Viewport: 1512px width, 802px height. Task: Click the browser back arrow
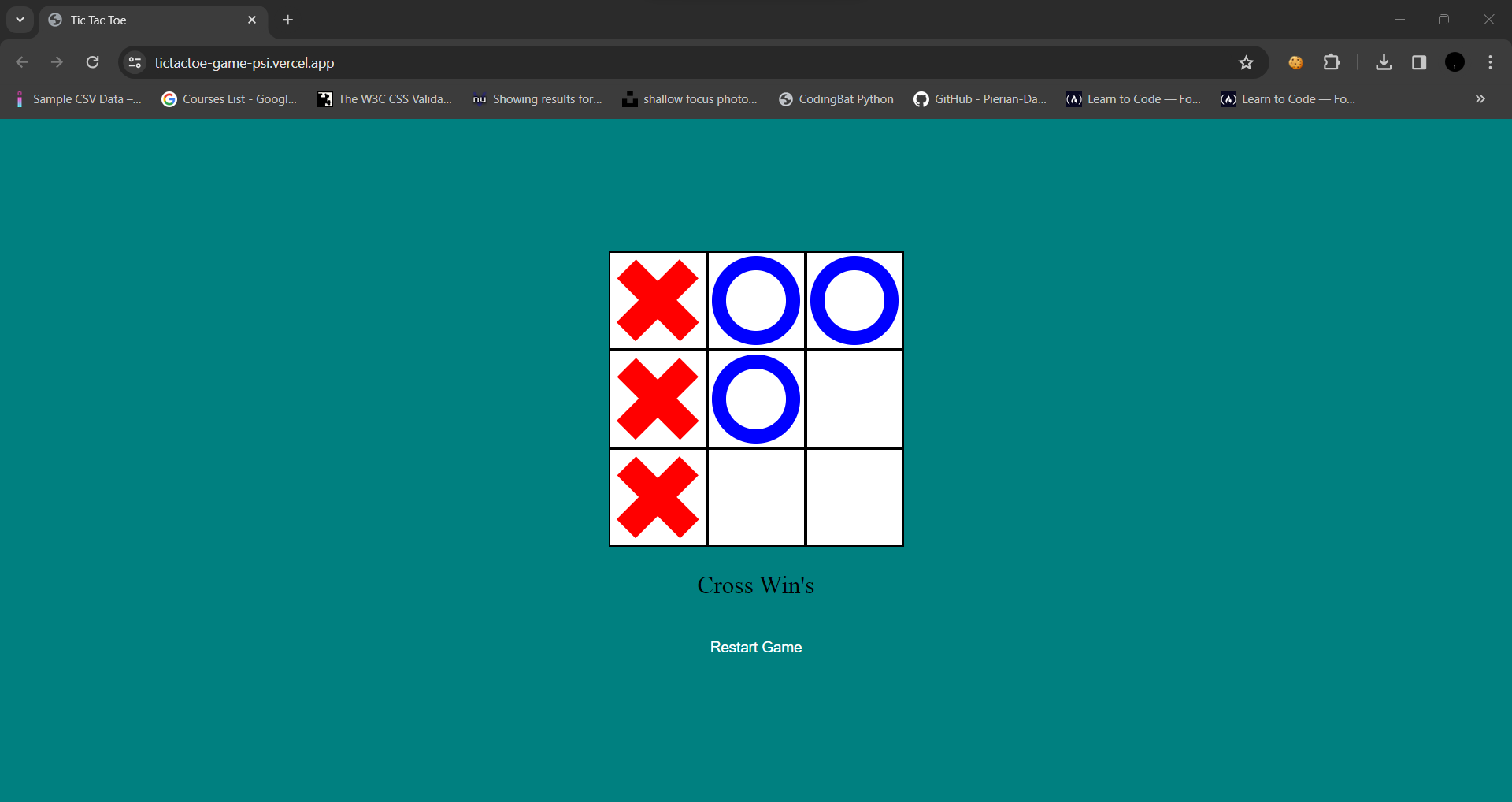22,62
